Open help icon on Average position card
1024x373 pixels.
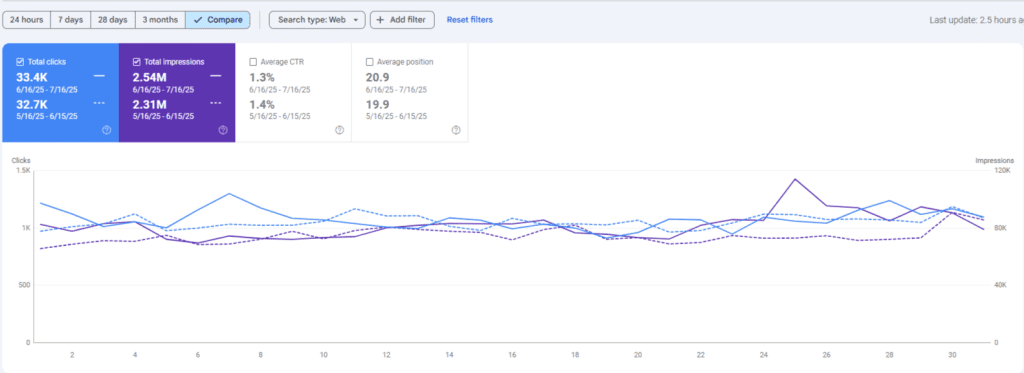[456, 130]
